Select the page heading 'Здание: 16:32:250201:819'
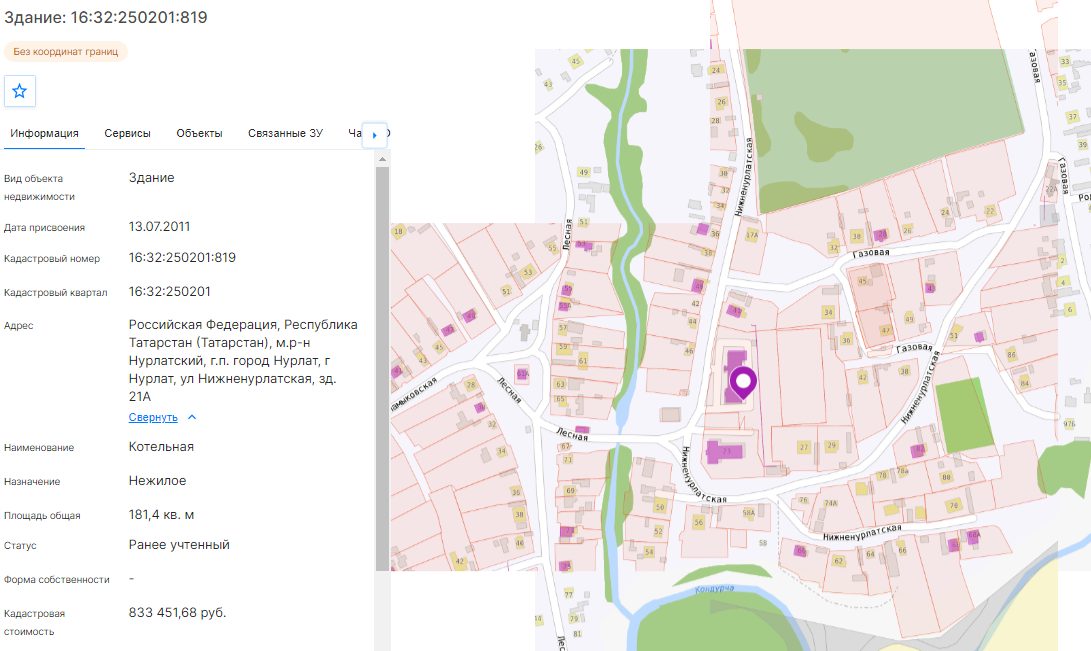Screen dimensions: 1091x651 106,17
